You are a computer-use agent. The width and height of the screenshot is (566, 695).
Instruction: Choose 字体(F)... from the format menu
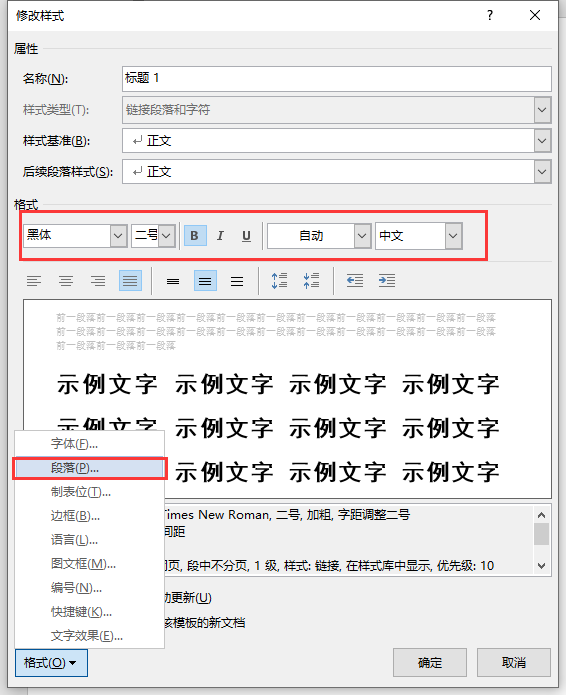point(90,444)
